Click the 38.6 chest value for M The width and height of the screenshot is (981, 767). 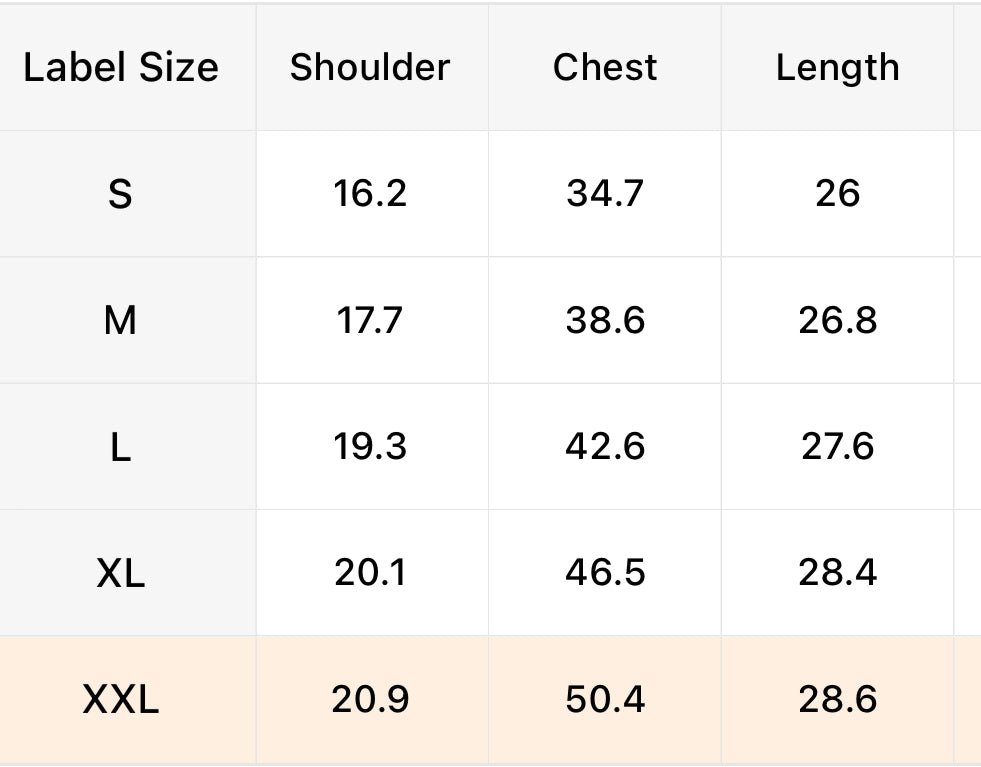point(605,320)
